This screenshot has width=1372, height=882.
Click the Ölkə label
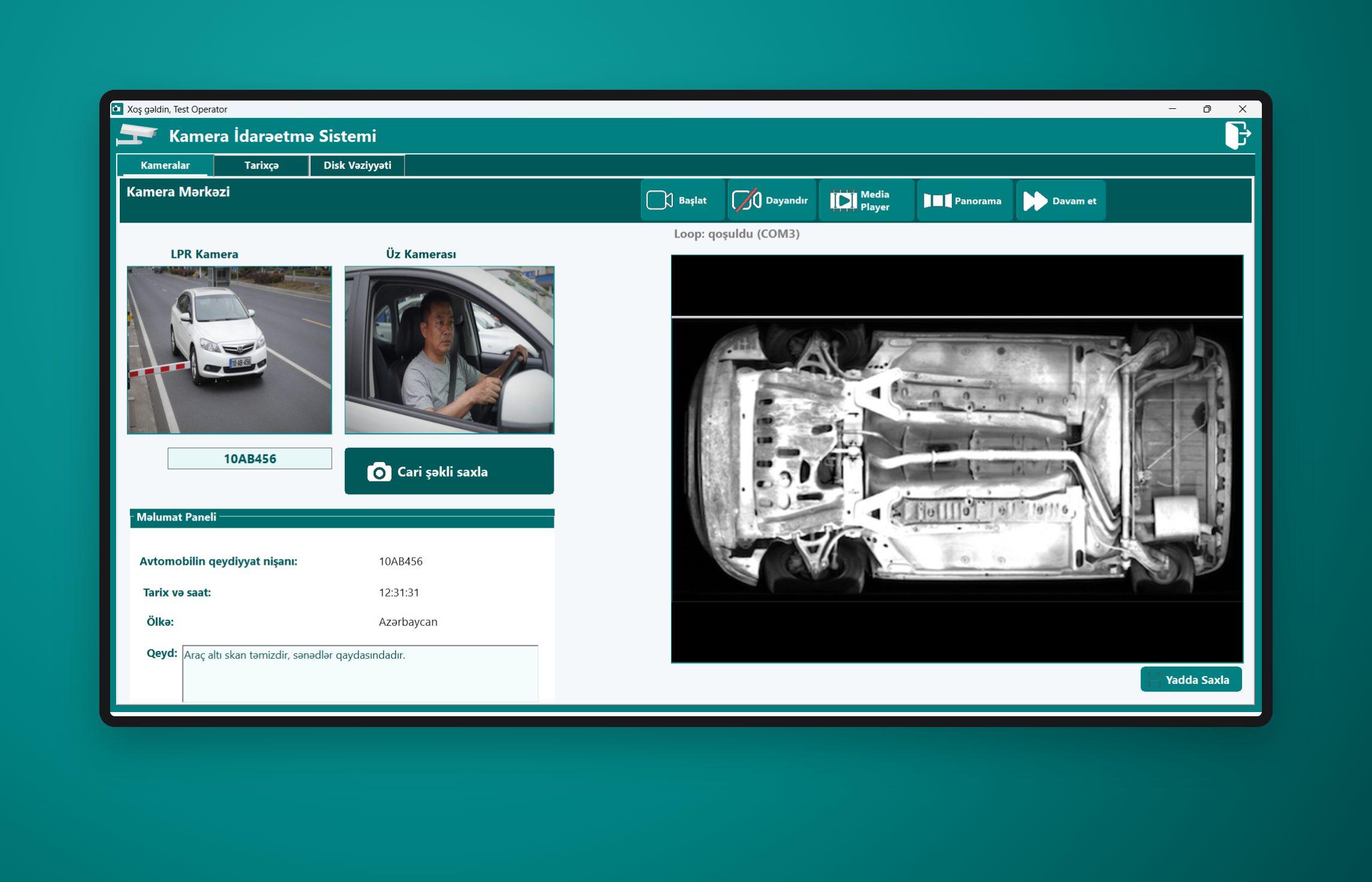(x=160, y=622)
